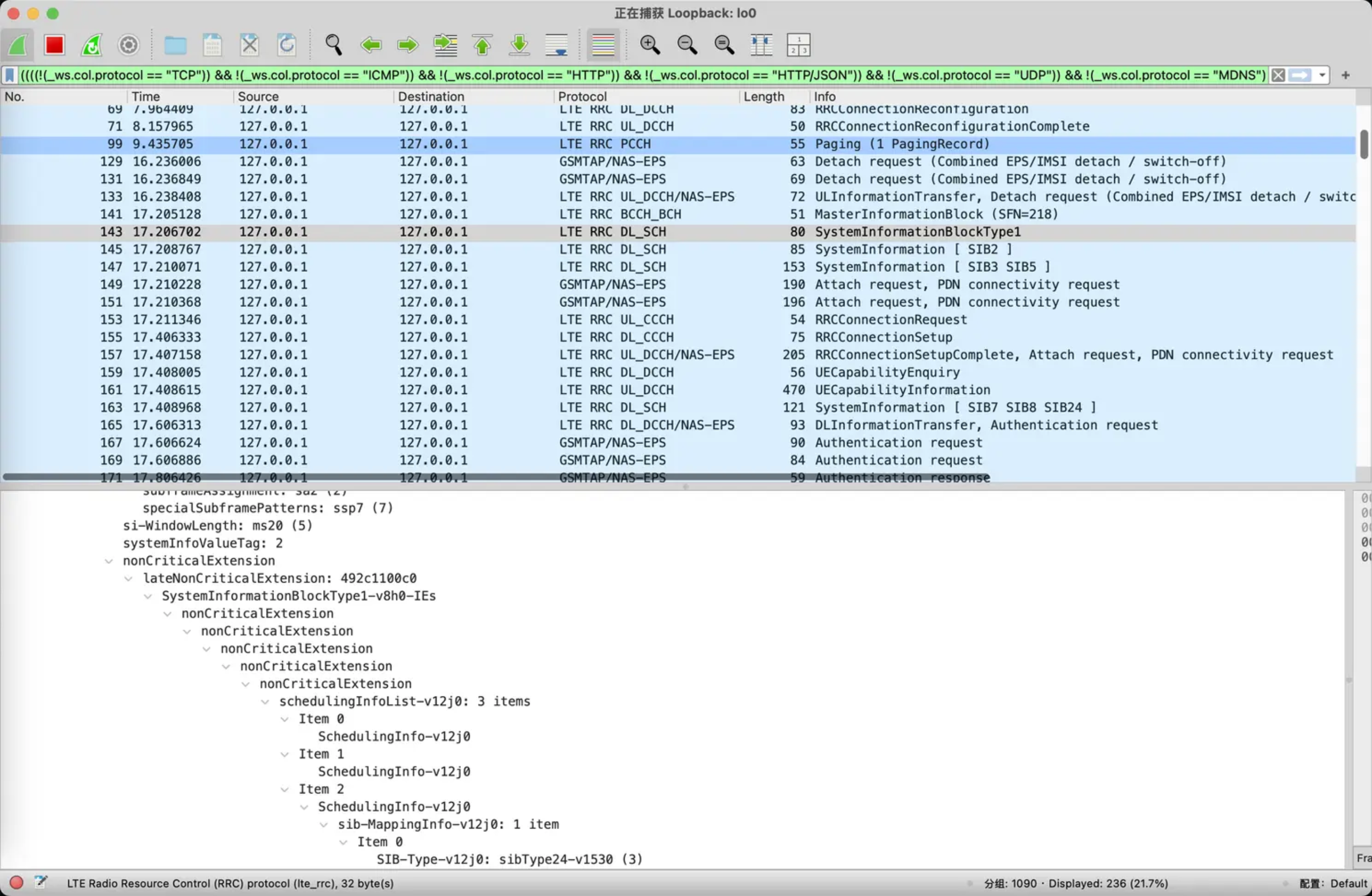
Task: Collapse Item 2 under schedulingInfoList
Action: 284,790
